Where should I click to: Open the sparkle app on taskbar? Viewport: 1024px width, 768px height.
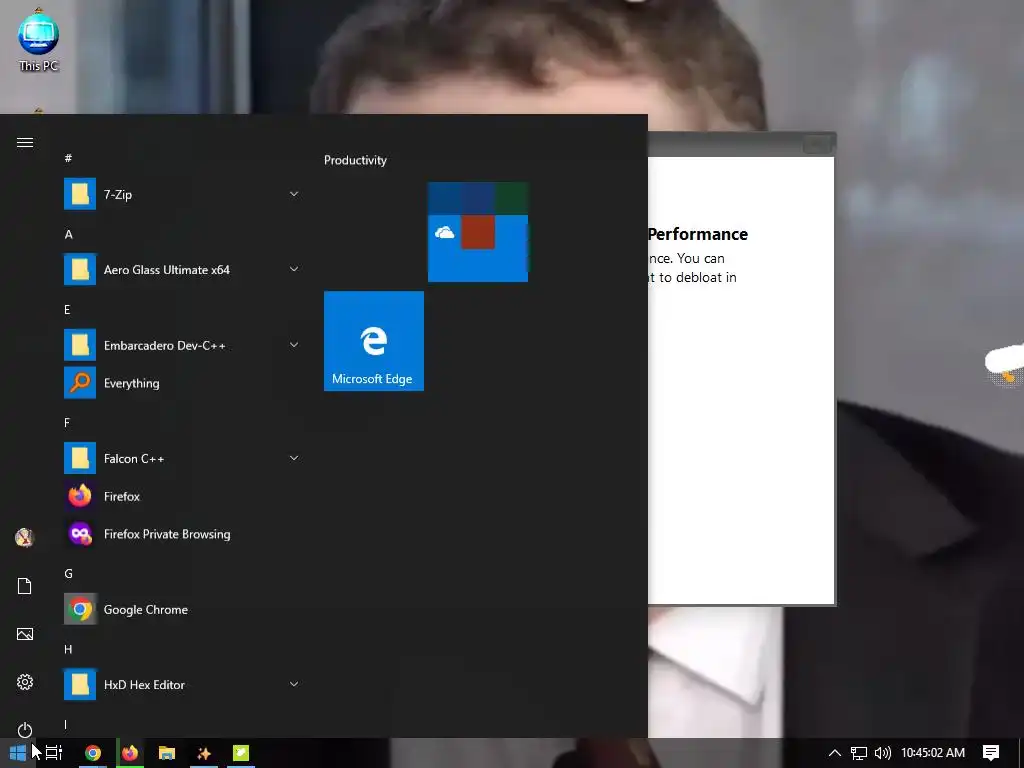(204, 753)
